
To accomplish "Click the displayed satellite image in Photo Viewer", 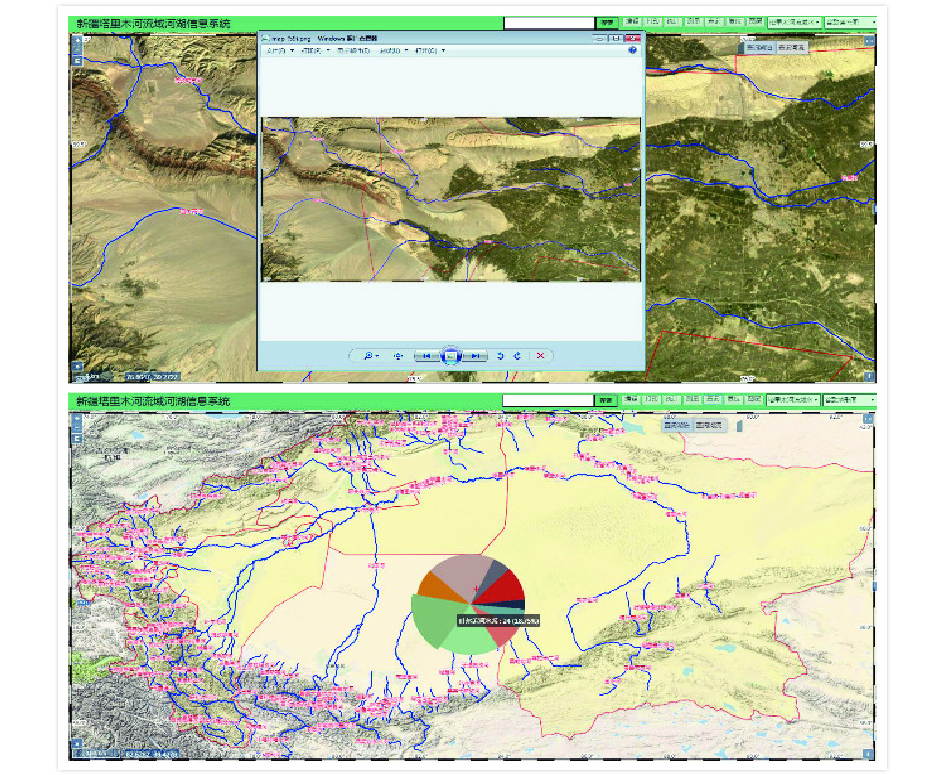I will coord(451,200).
